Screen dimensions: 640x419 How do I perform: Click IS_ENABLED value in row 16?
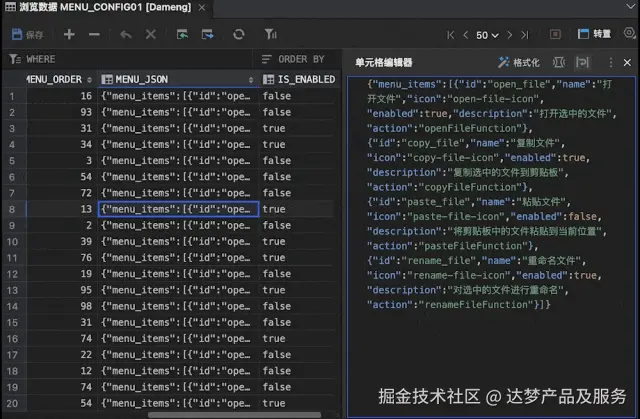[274, 338]
